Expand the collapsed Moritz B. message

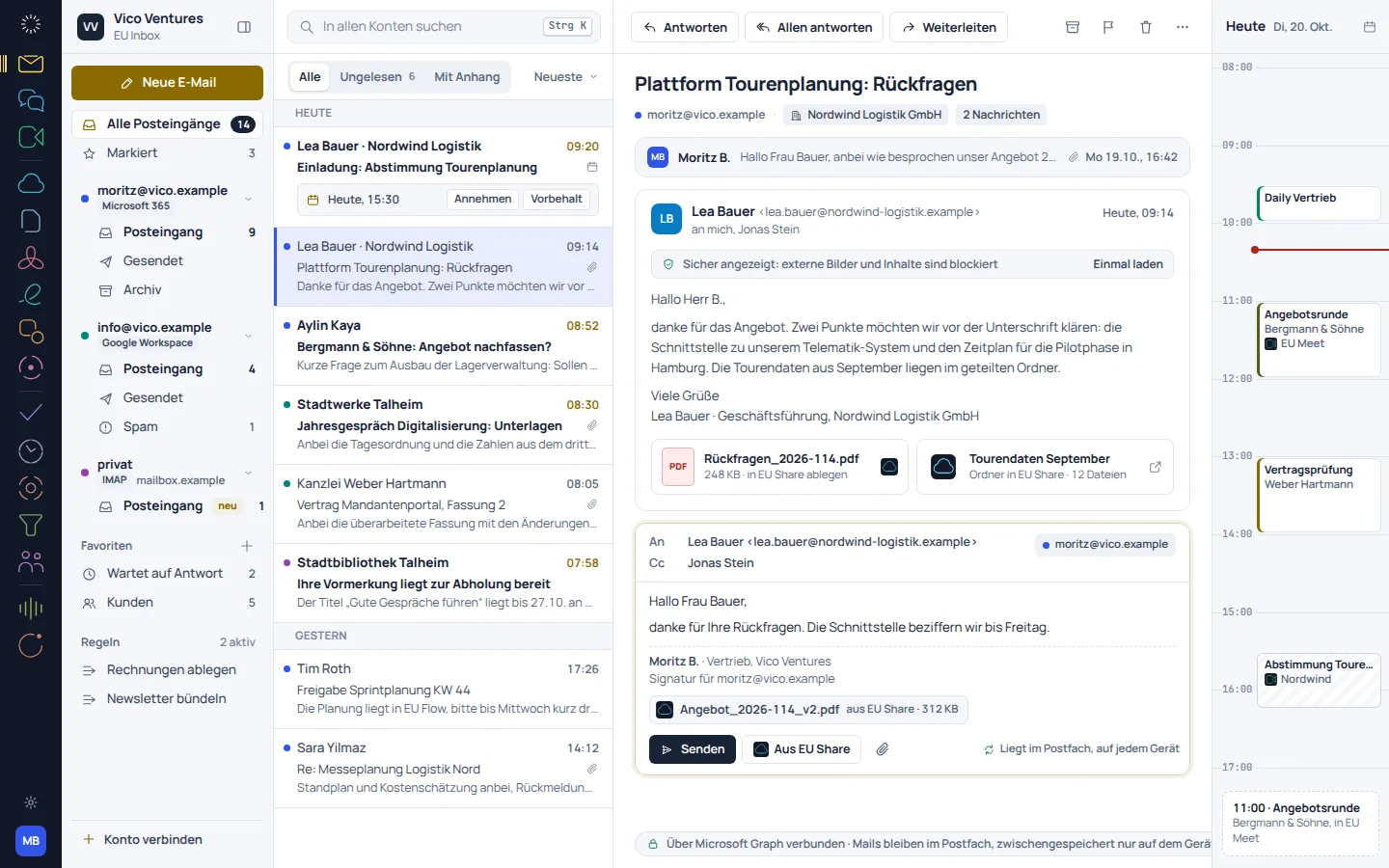click(x=912, y=157)
